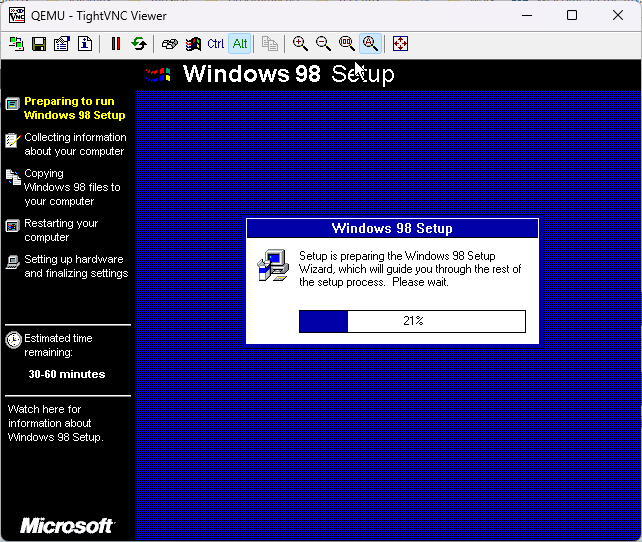Click the 21% setup progress bar
642x542 pixels.
[x=412, y=321]
